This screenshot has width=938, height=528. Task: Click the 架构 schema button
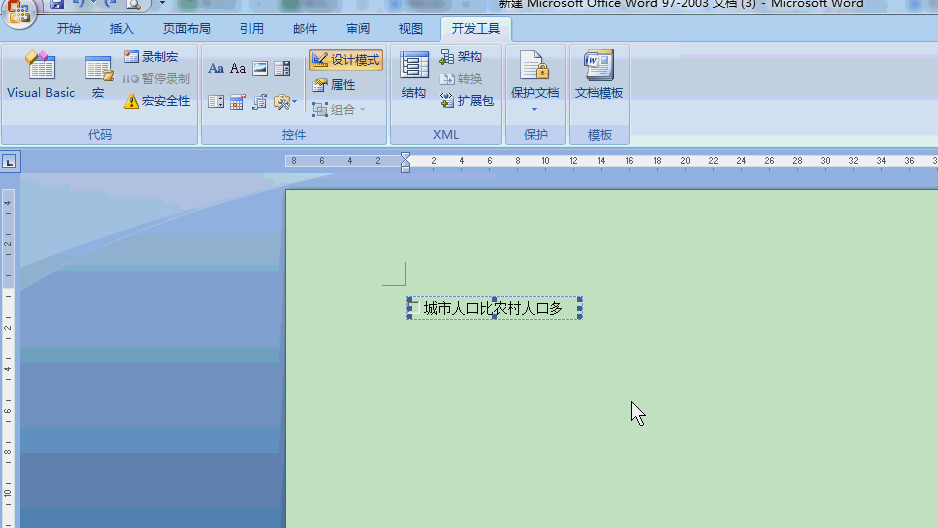(461, 57)
